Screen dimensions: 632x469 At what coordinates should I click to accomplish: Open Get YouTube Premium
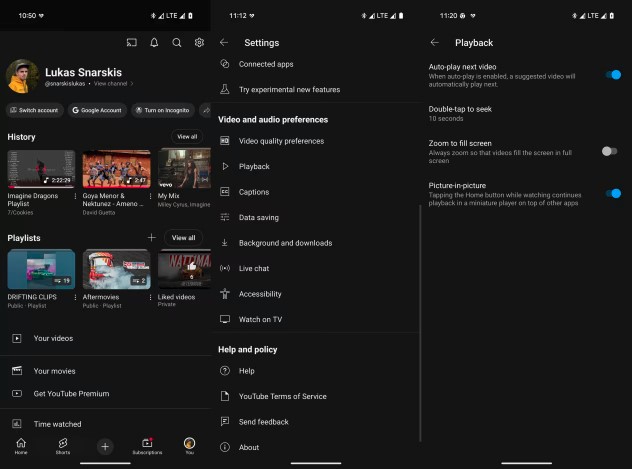tap(105, 394)
